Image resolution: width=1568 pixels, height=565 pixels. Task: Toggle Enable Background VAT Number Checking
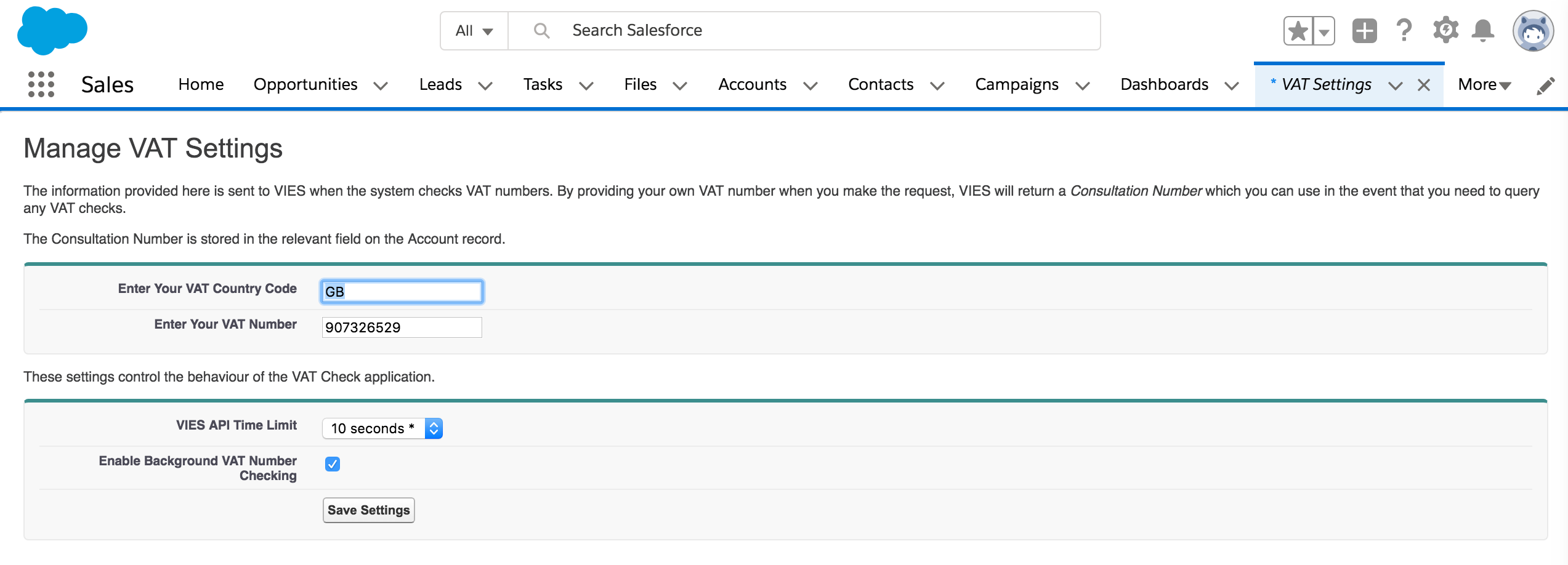pyautogui.click(x=333, y=464)
